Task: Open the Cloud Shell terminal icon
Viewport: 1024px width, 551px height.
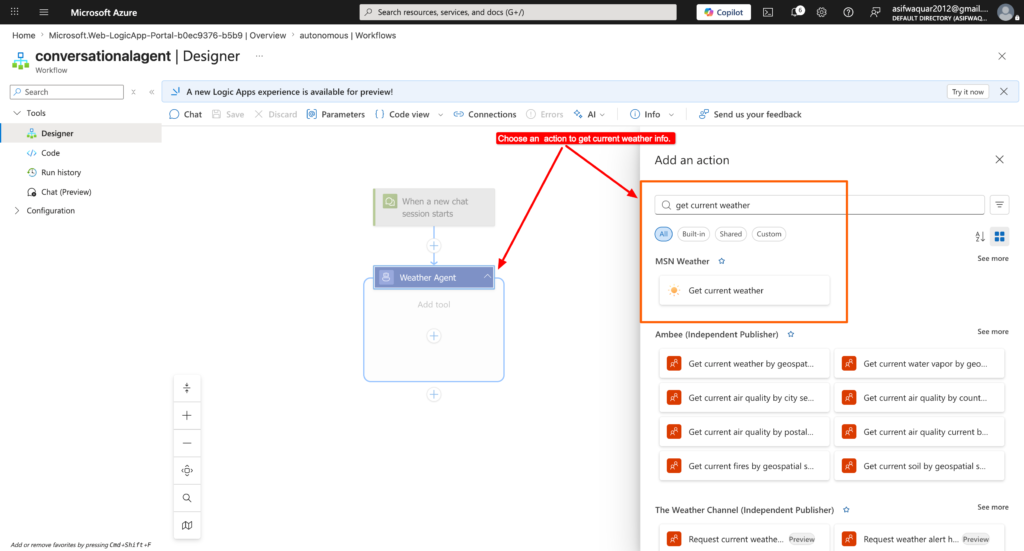Action: pos(768,12)
